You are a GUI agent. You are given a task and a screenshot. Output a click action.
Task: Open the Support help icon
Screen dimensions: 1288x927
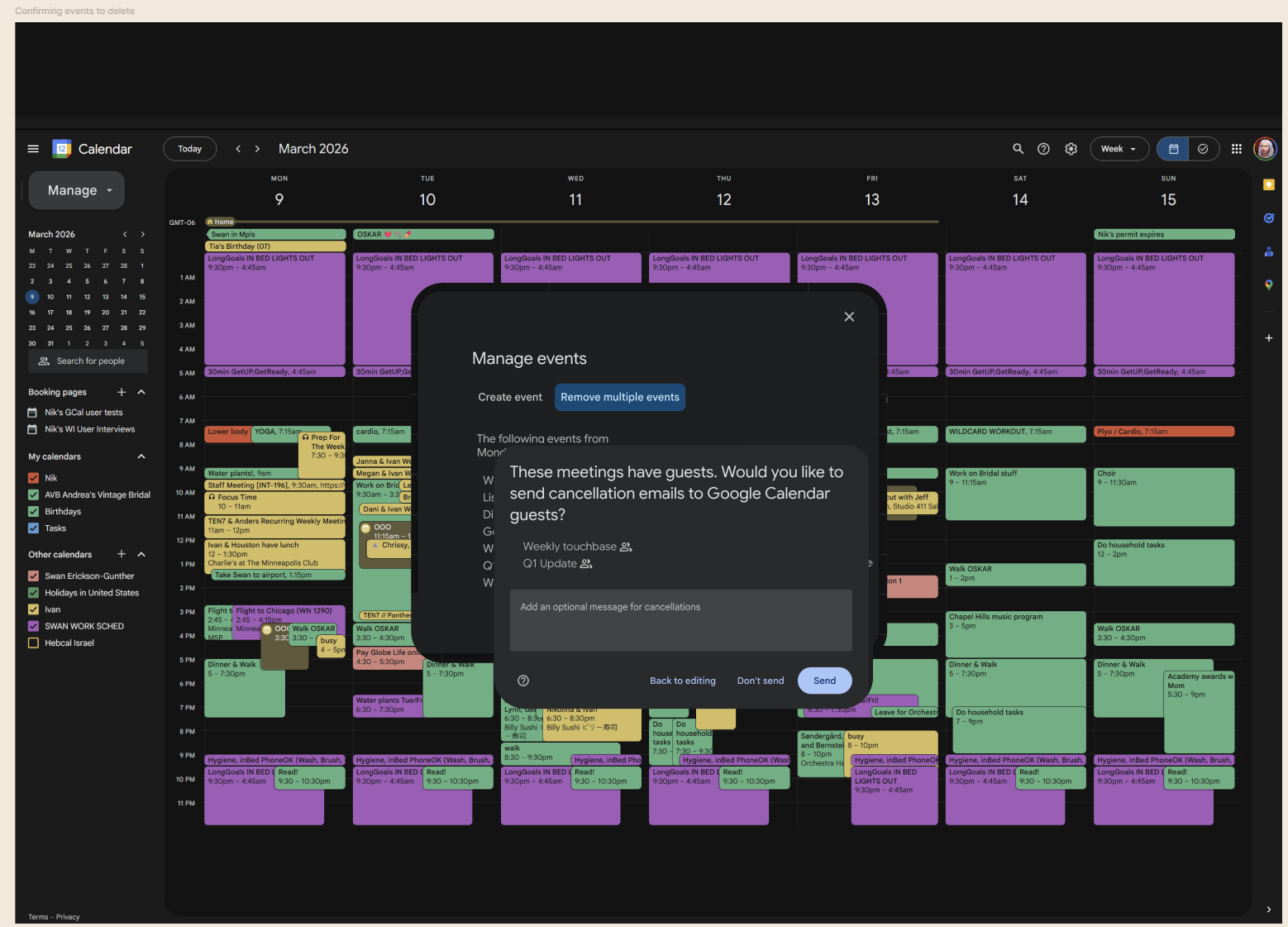(x=1044, y=149)
